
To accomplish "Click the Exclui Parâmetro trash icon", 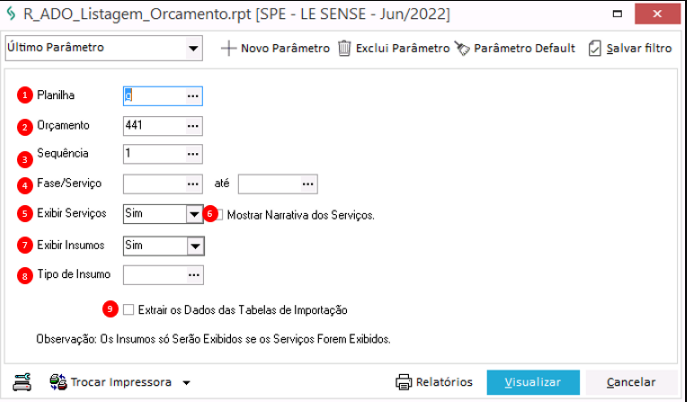I will [x=344, y=48].
